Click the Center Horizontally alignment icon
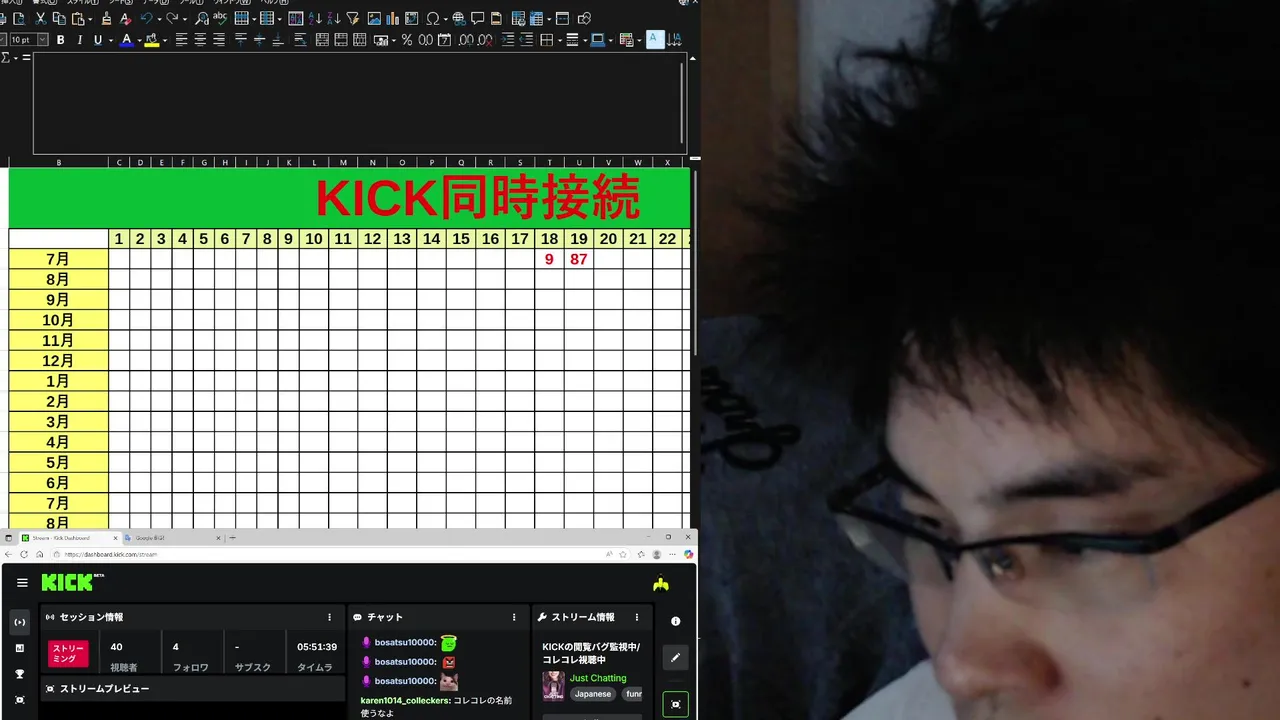Viewport: 1280px width, 720px height. coord(200,40)
